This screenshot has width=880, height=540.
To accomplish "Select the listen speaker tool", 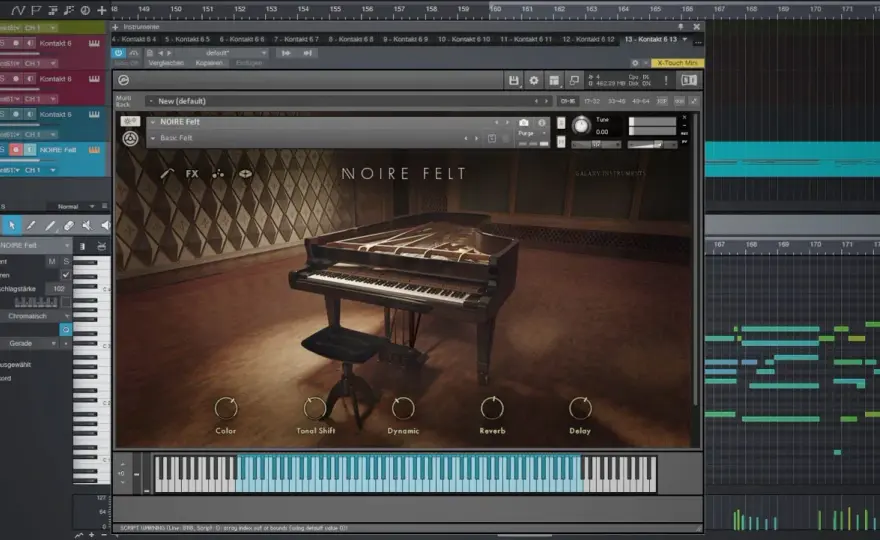I will point(106,226).
